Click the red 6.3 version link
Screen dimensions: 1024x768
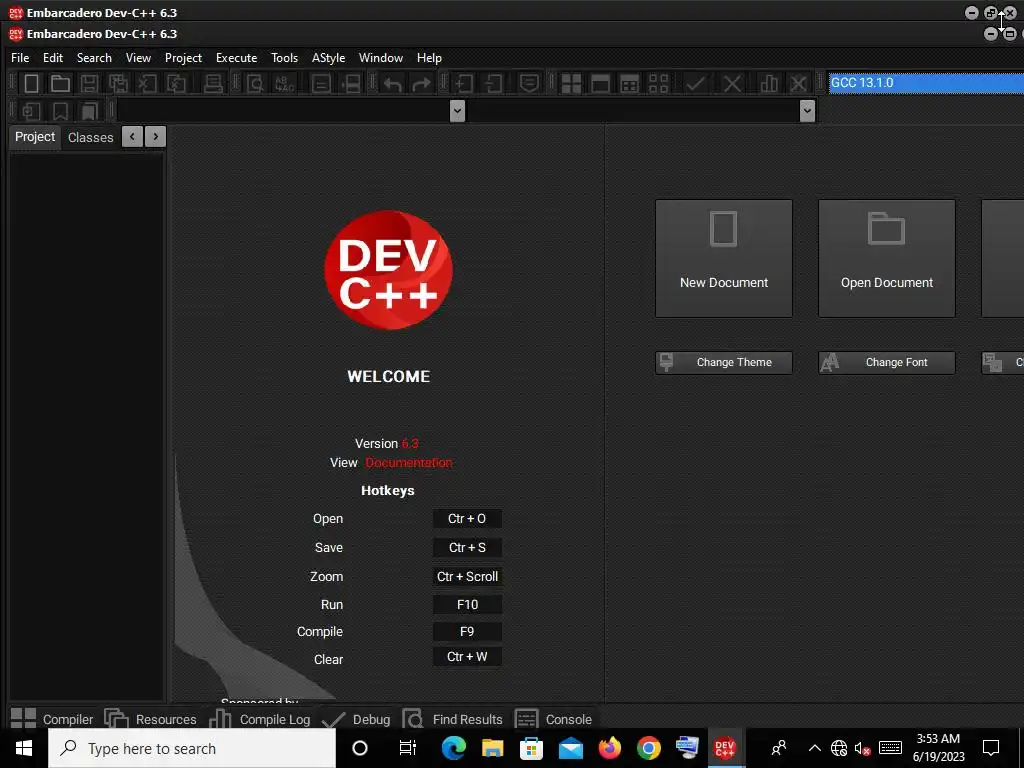coord(410,443)
